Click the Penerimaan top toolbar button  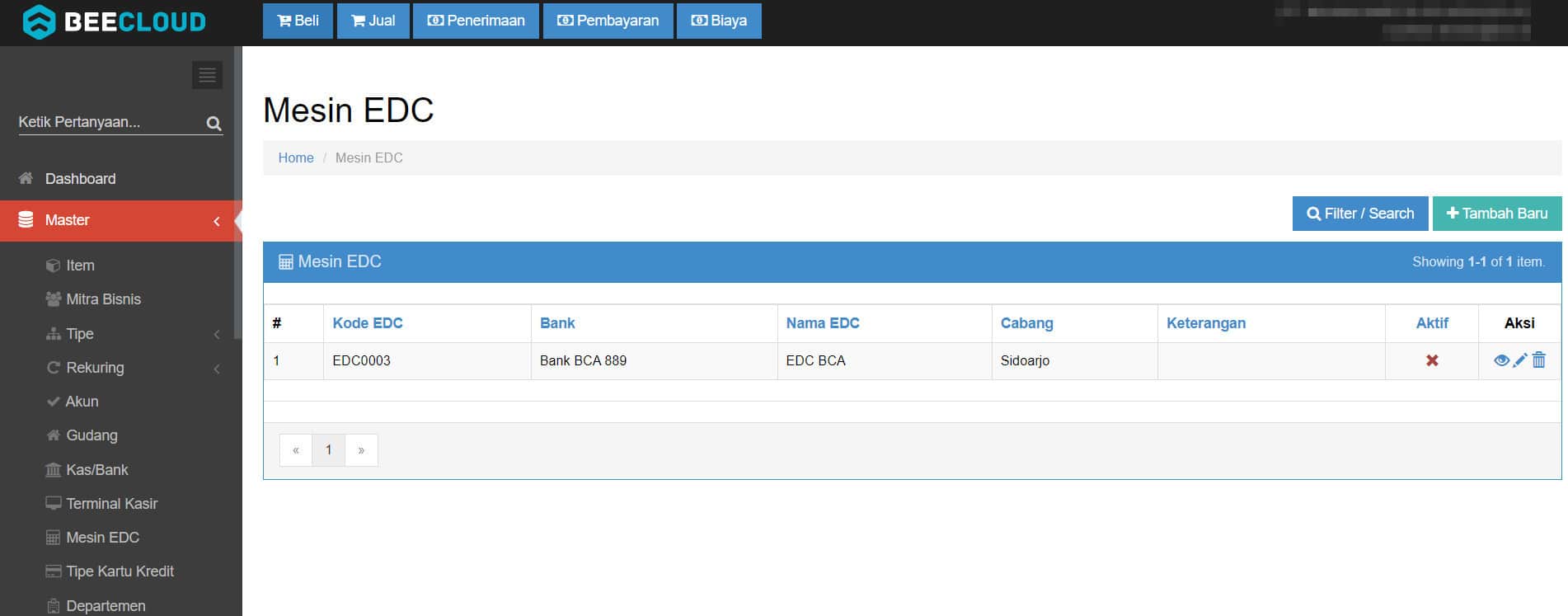(476, 21)
